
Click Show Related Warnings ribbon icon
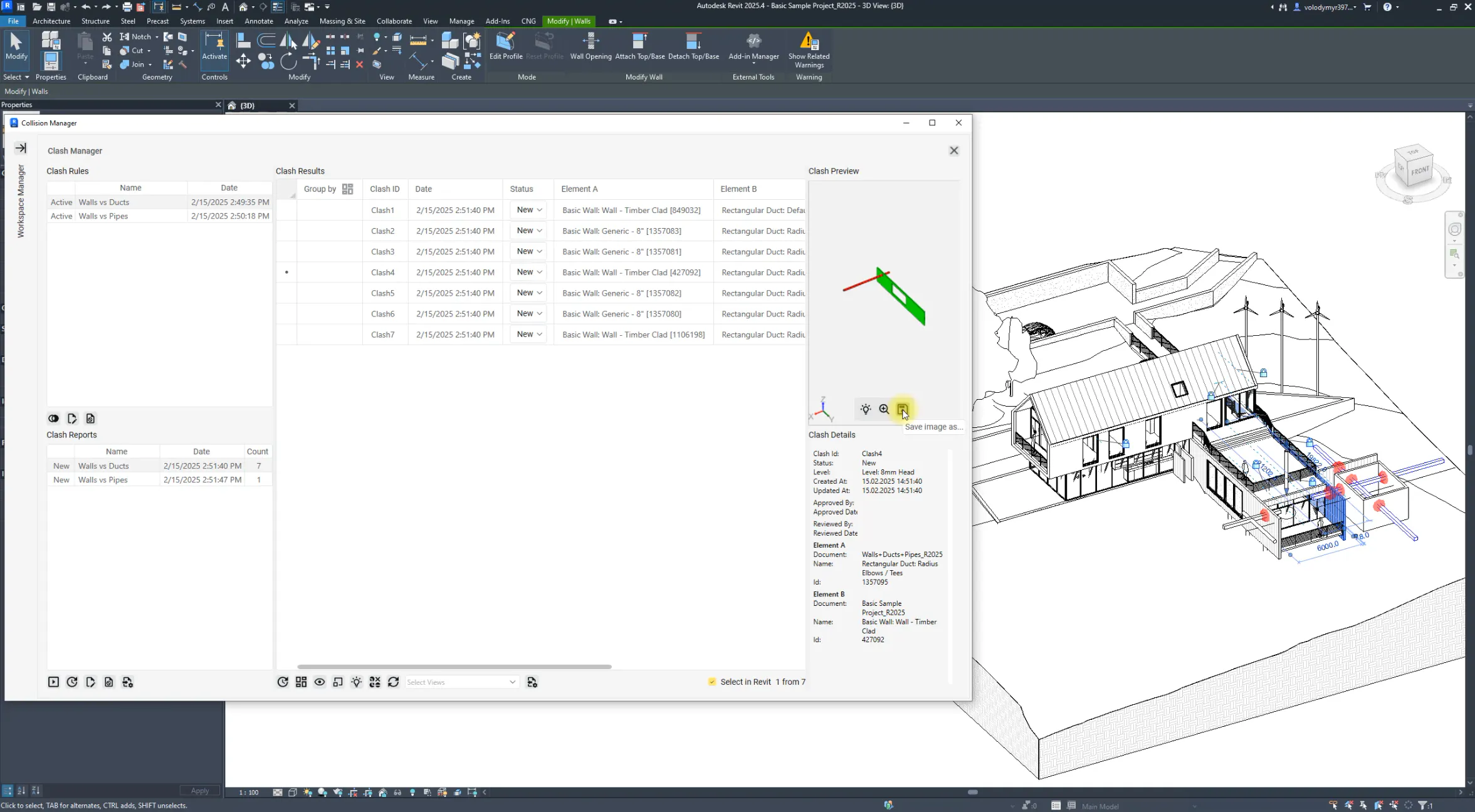click(x=809, y=50)
